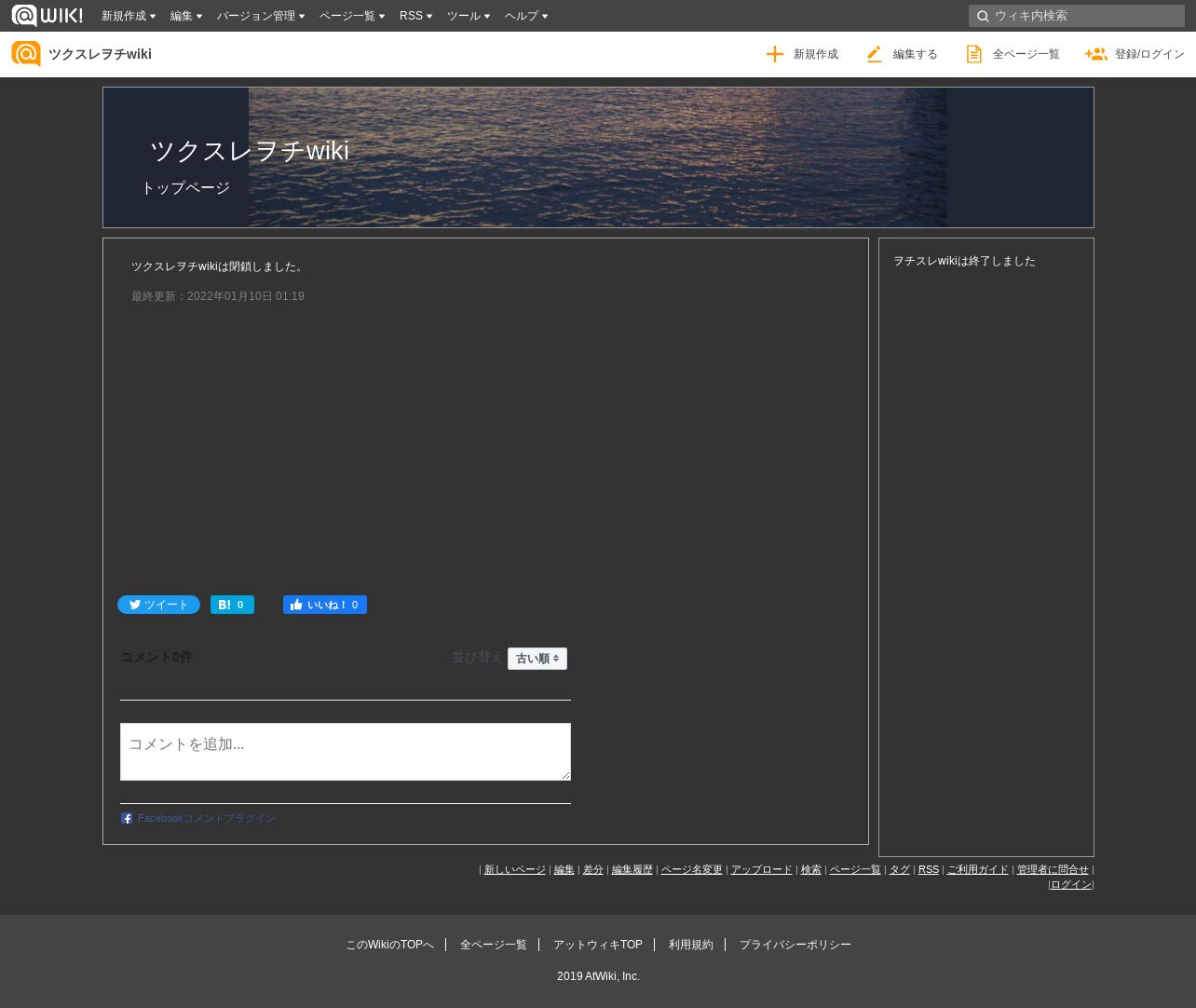This screenshot has width=1196, height=1008.
Task: Open the Facebookコメントプラグイン link
Action: point(207,818)
